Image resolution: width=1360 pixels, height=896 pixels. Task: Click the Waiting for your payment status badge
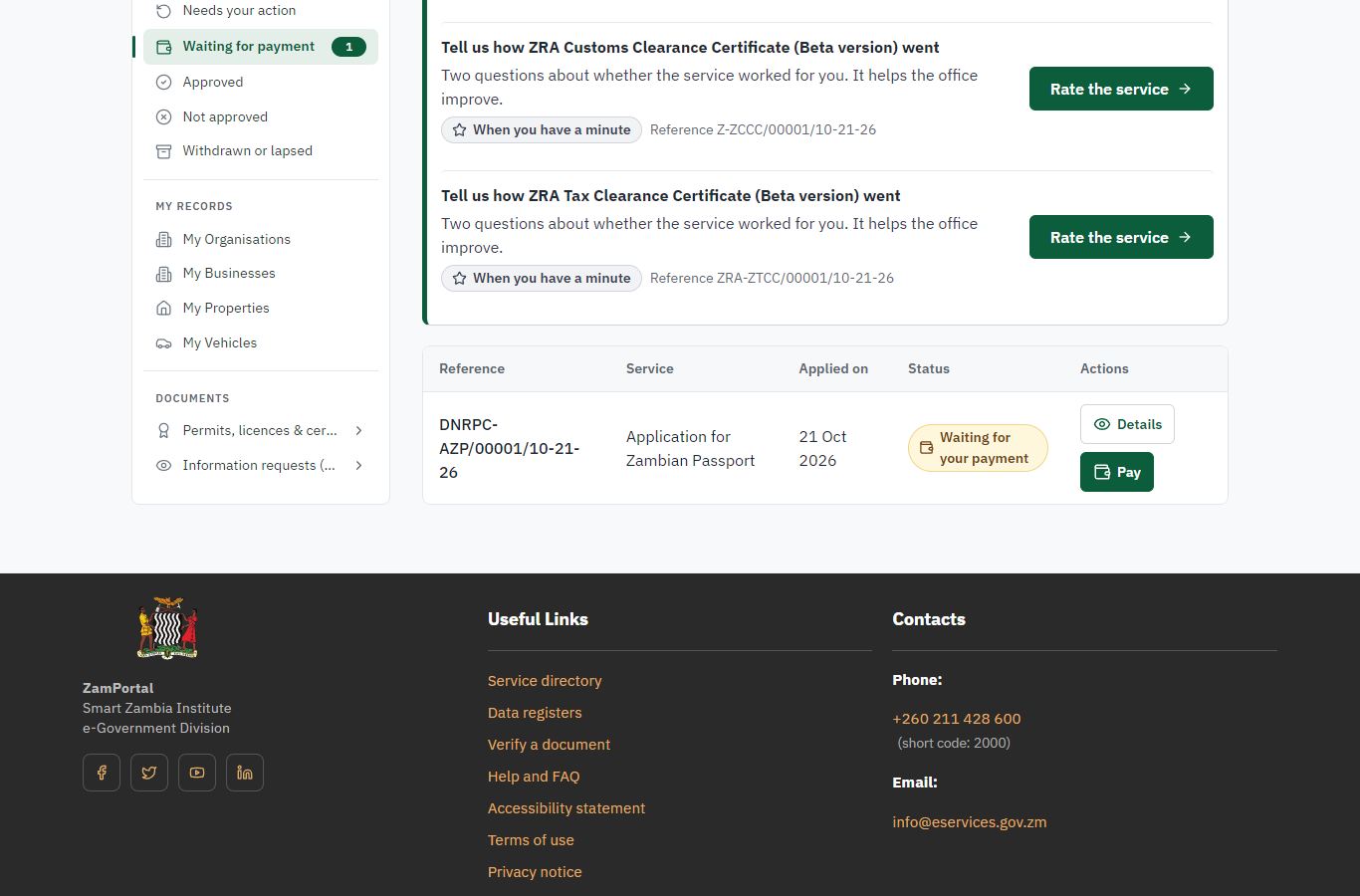pyautogui.click(x=978, y=448)
